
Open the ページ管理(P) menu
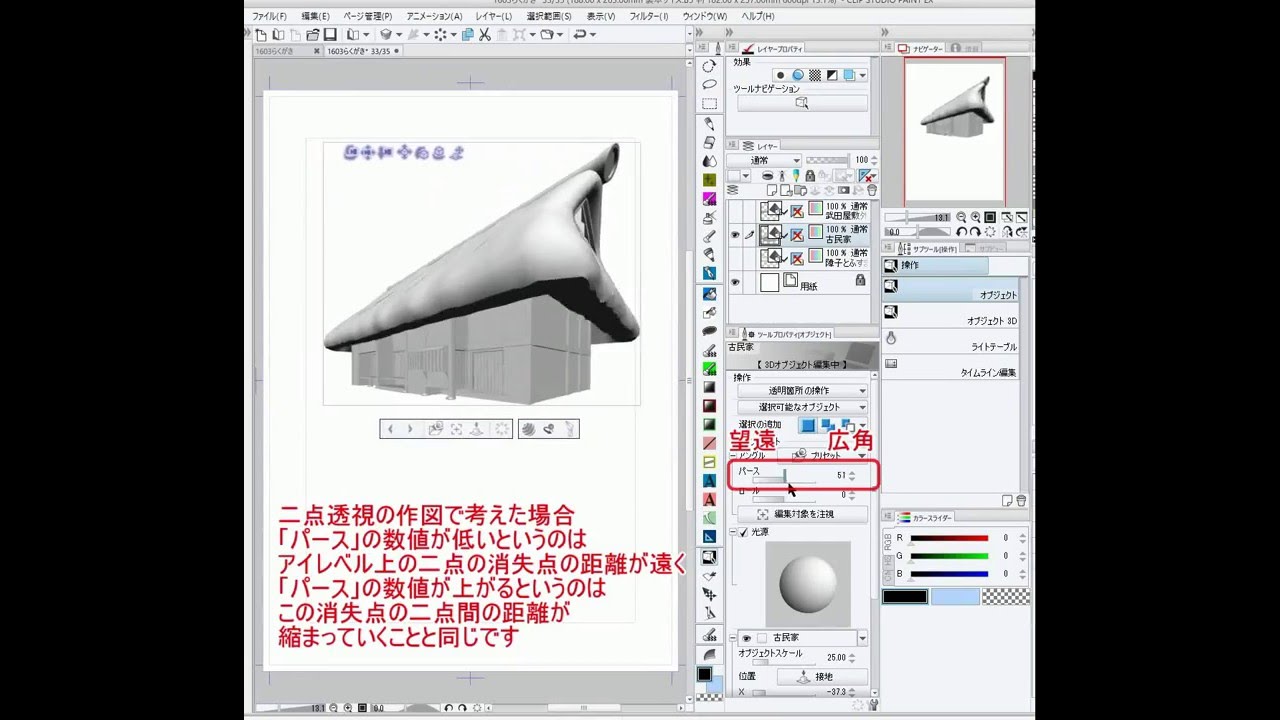(x=367, y=16)
